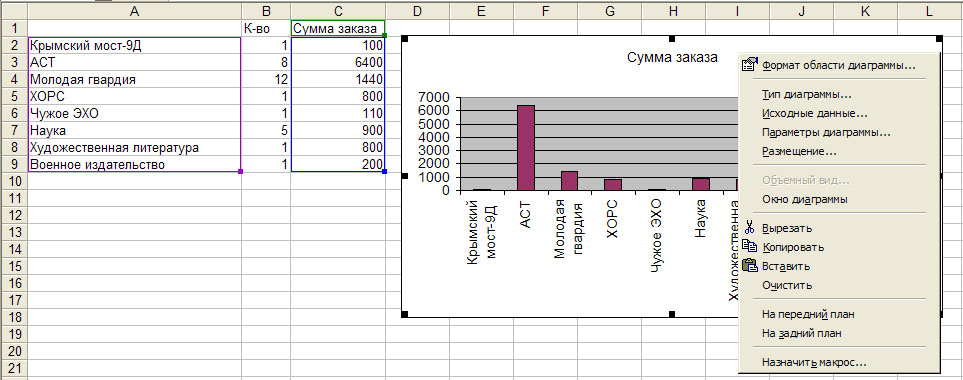Select column B header
963x380 pixels.
click(266, 10)
